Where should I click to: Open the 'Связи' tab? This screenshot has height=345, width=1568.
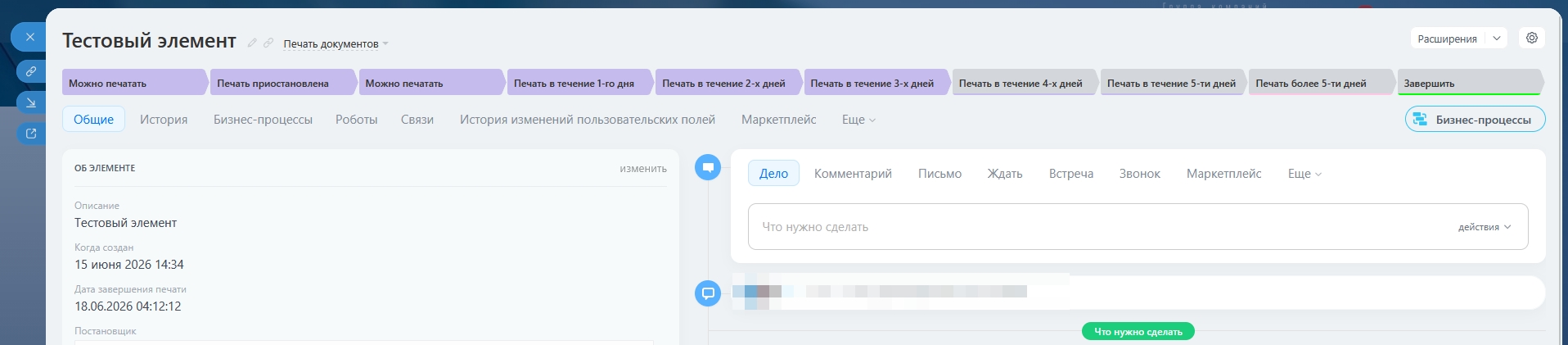417,120
